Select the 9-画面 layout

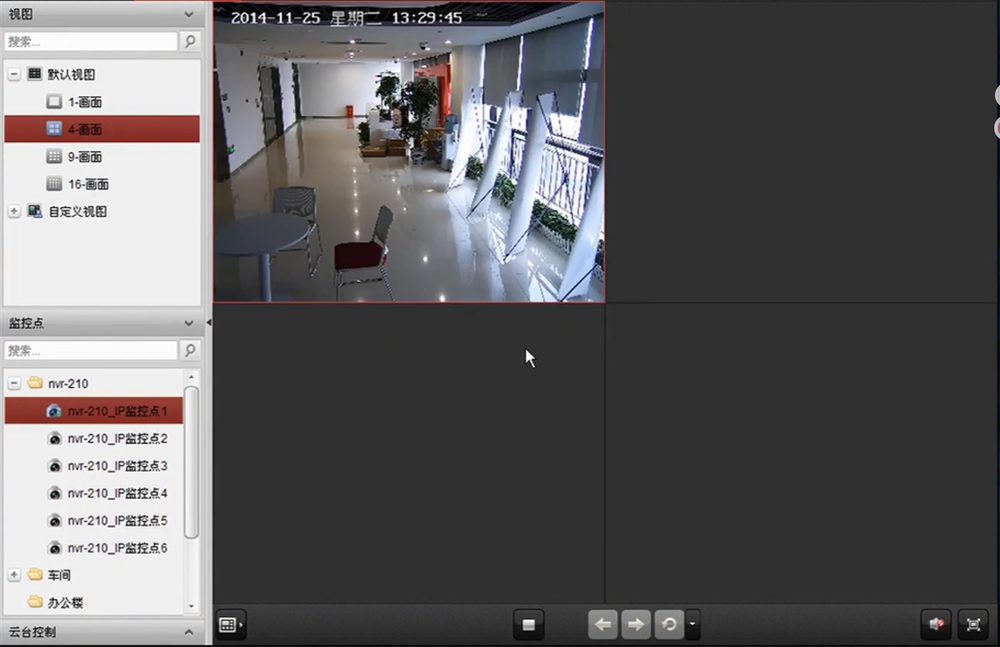pos(84,157)
